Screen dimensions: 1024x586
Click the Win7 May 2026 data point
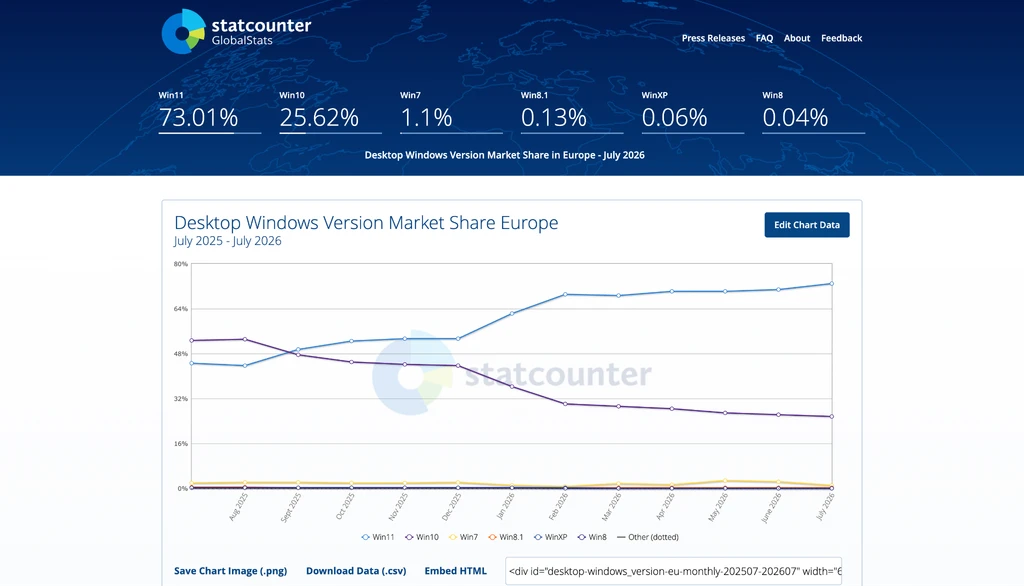[725, 481]
